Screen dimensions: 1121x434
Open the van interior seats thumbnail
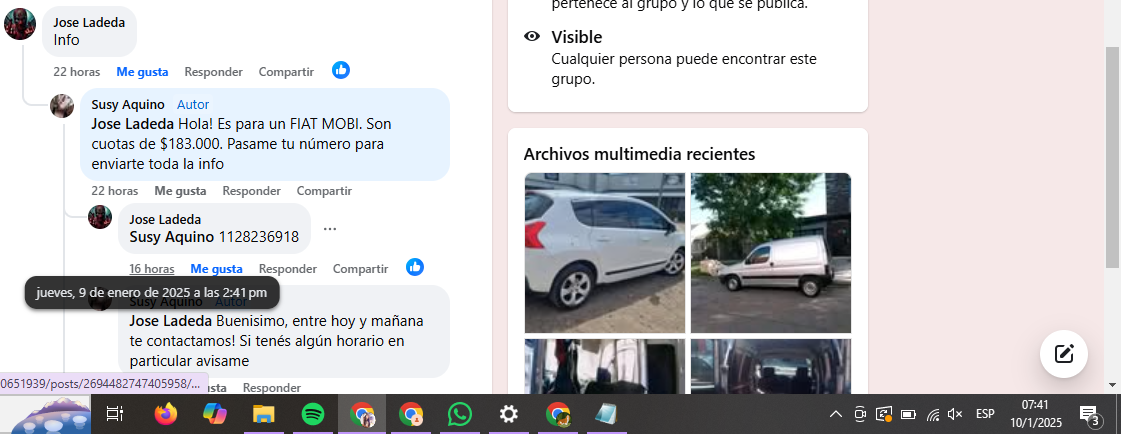coord(771,366)
